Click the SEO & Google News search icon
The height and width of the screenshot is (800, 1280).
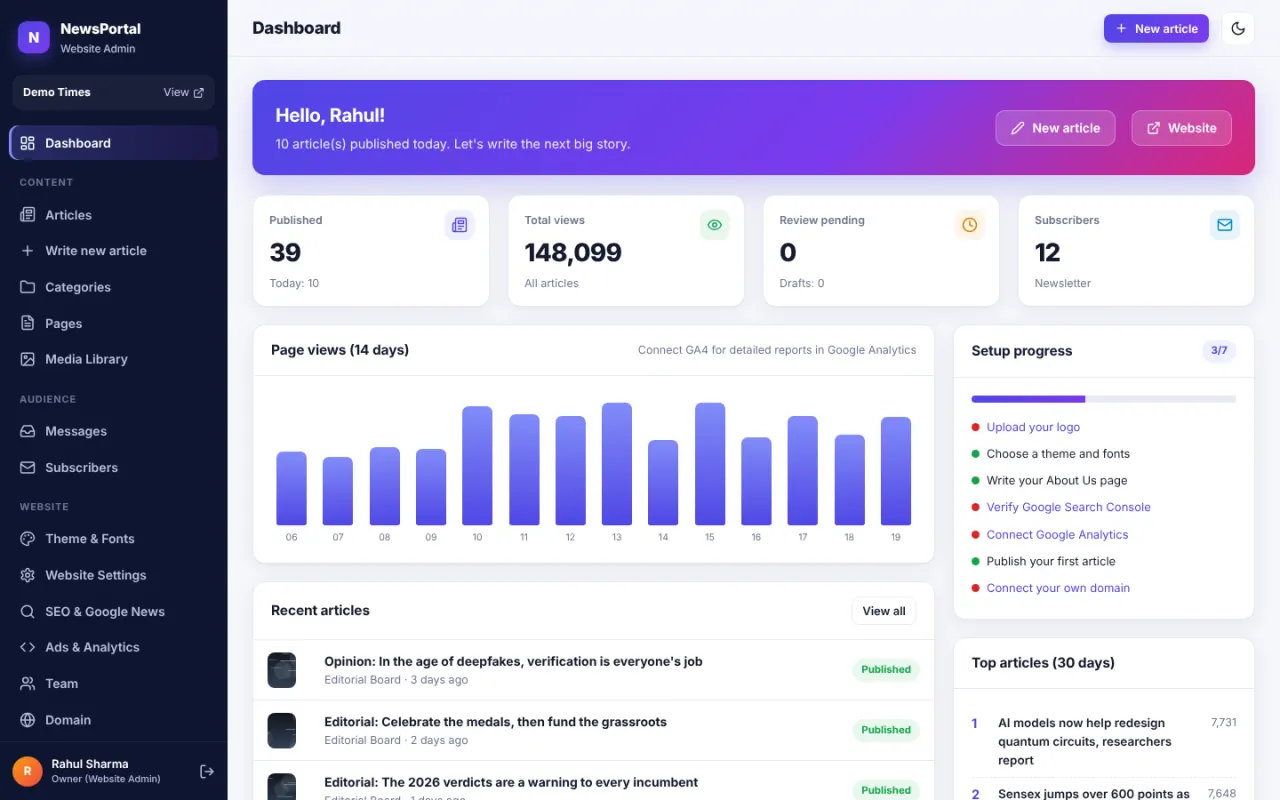pyautogui.click(x=27, y=611)
